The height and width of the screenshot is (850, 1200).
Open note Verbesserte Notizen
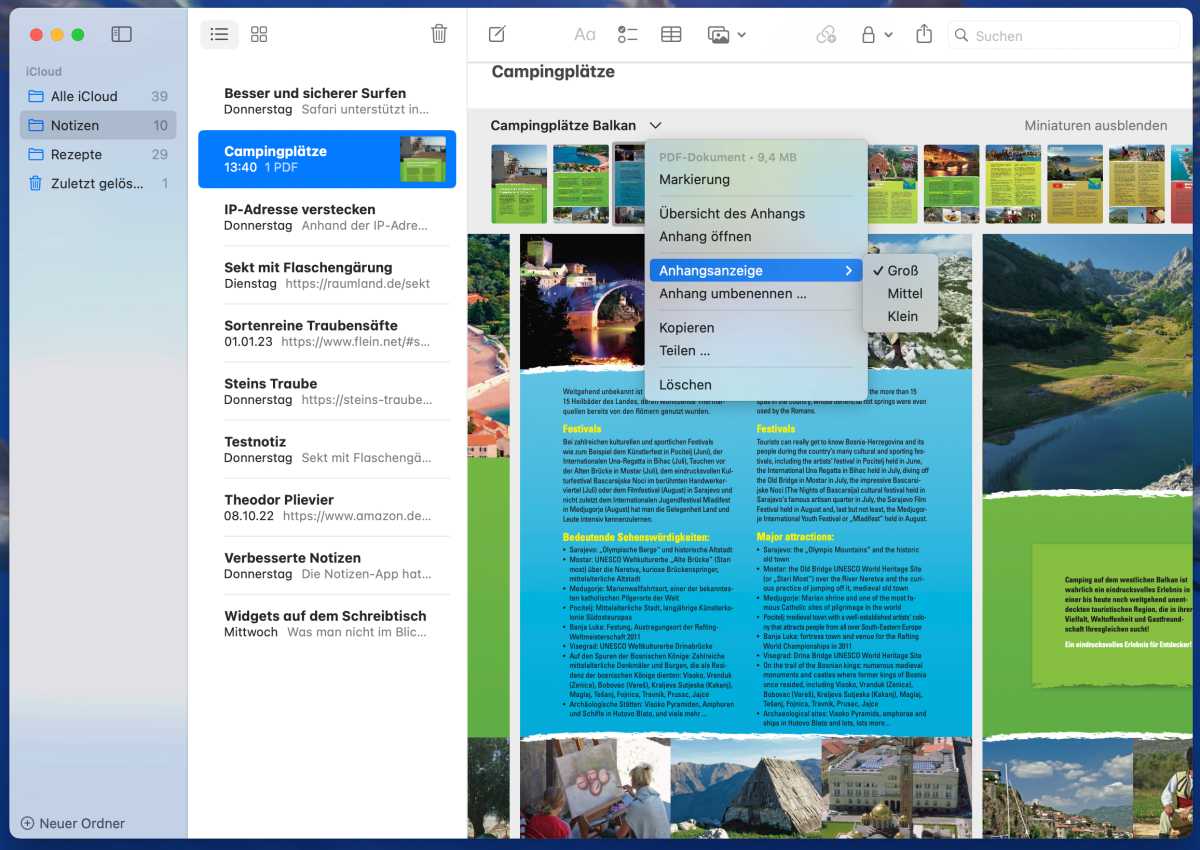pos(327,565)
